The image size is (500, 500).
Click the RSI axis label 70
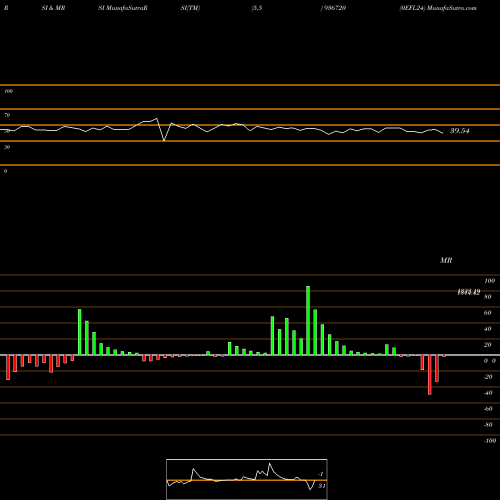(x=7, y=115)
